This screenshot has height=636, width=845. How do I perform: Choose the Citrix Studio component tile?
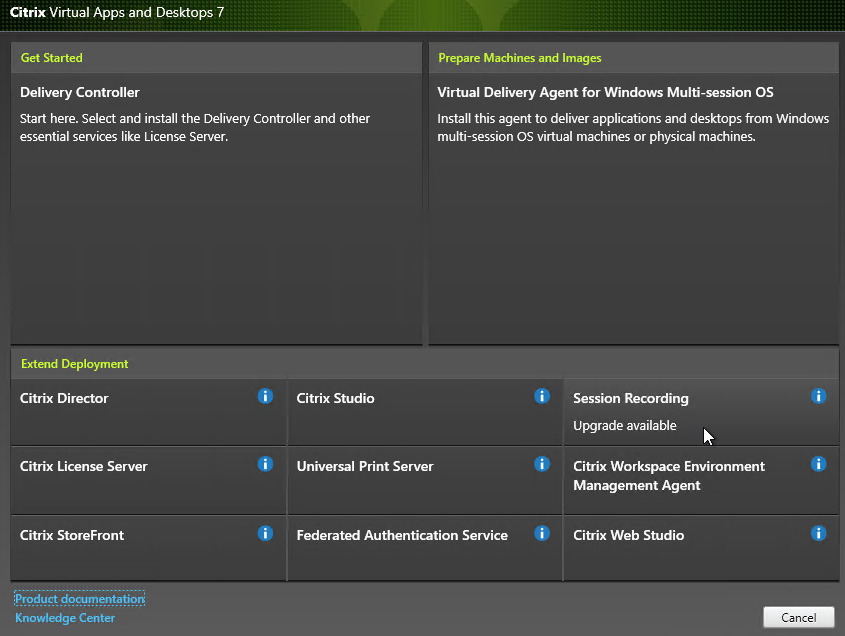pyautogui.click(x=425, y=412)
